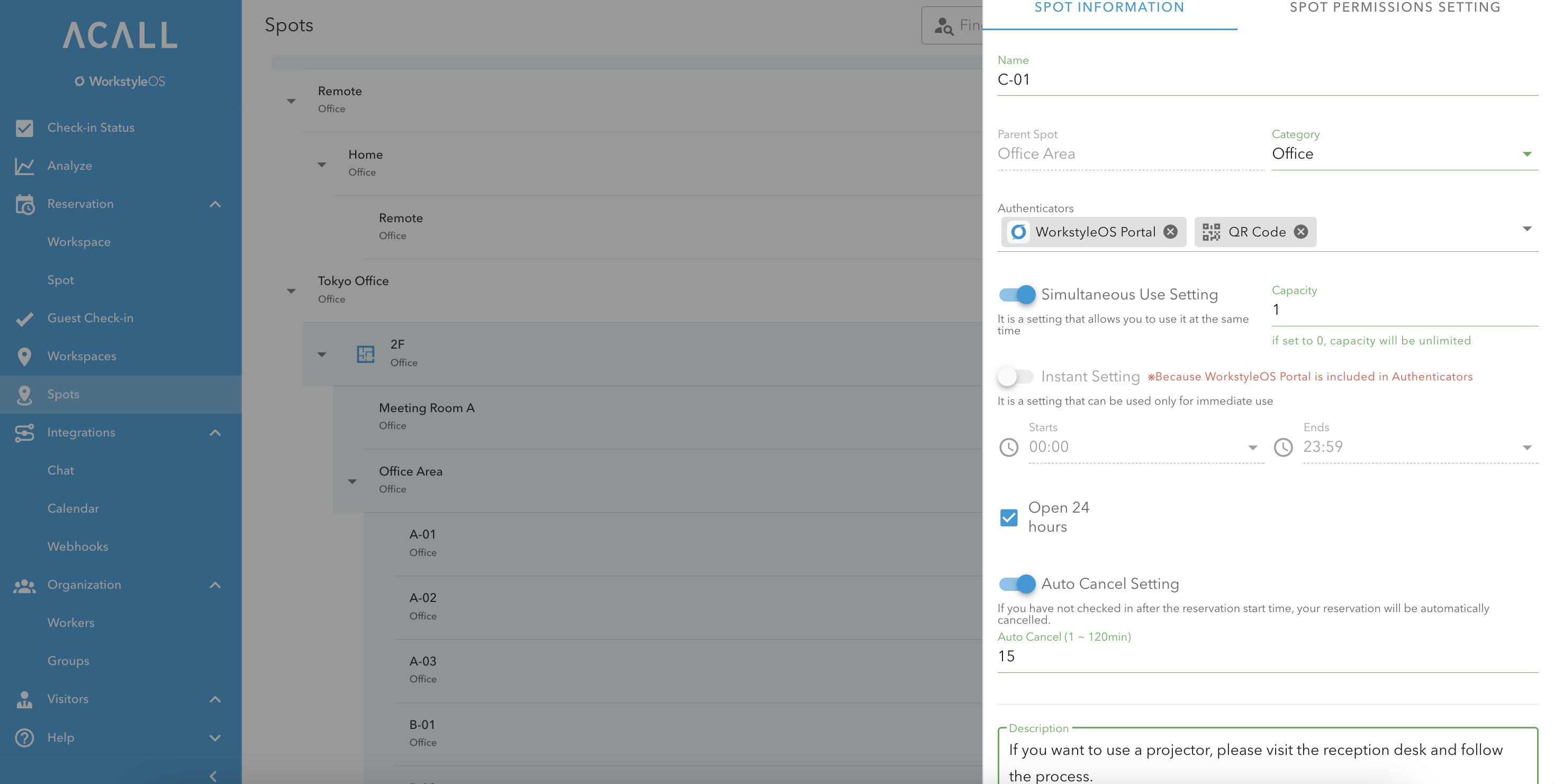The image size is (1554, 784).
Task: Open the Category dropdown
Action: point(1405,154)
